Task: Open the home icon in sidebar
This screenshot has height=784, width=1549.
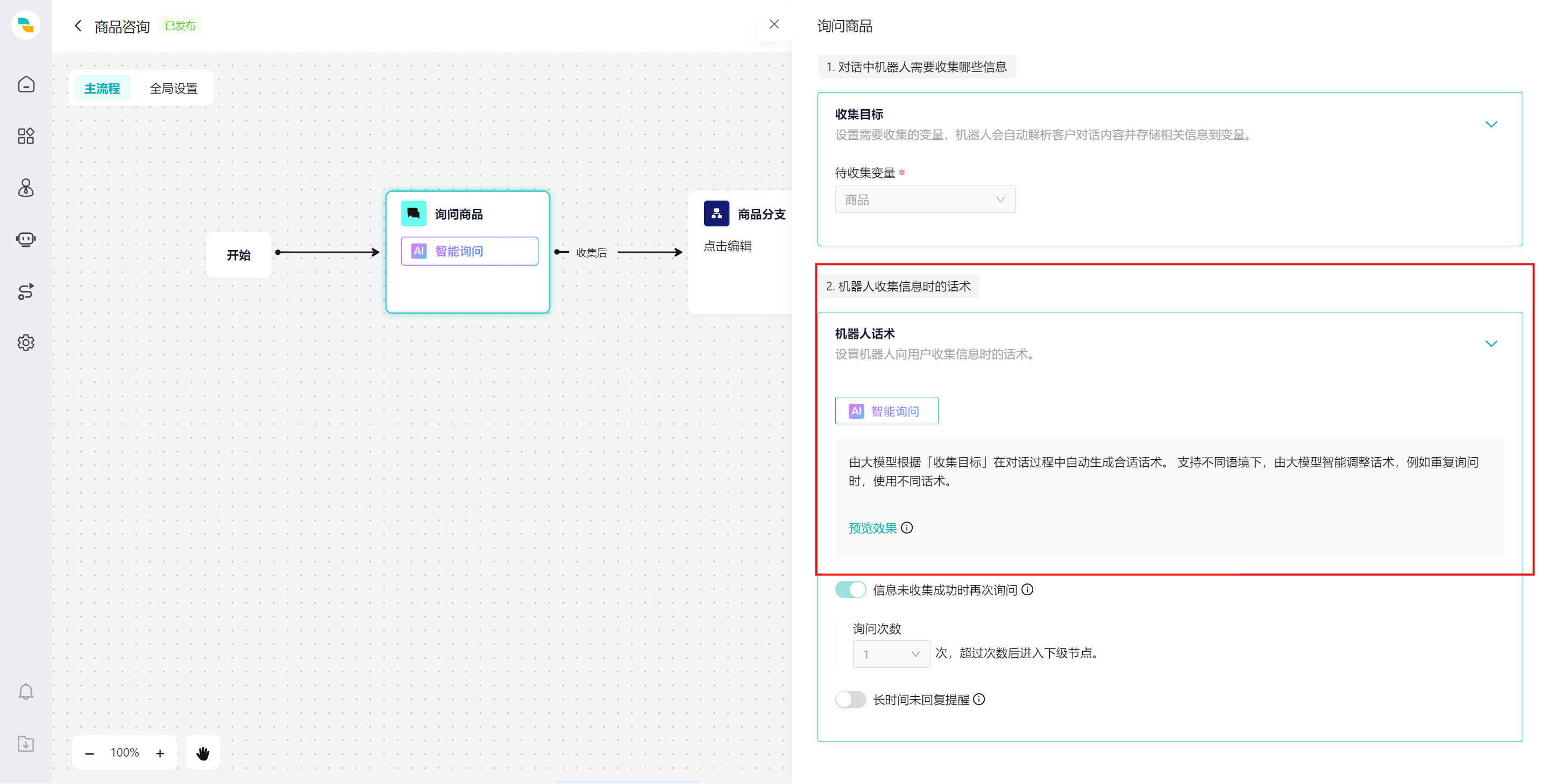Action: pyautogui.click(x=26, y=84)
